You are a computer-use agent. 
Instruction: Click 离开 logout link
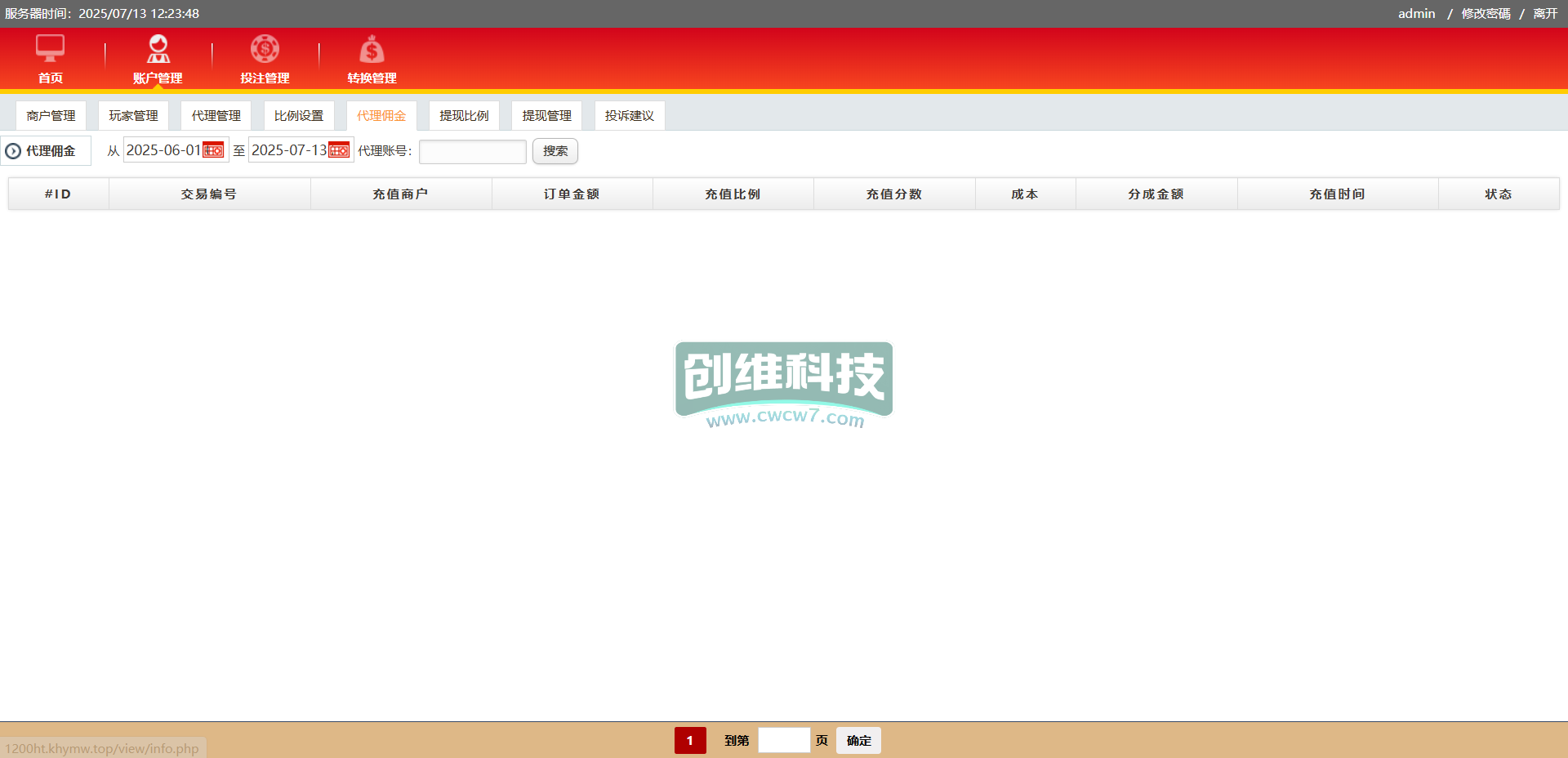(1545, 14)
